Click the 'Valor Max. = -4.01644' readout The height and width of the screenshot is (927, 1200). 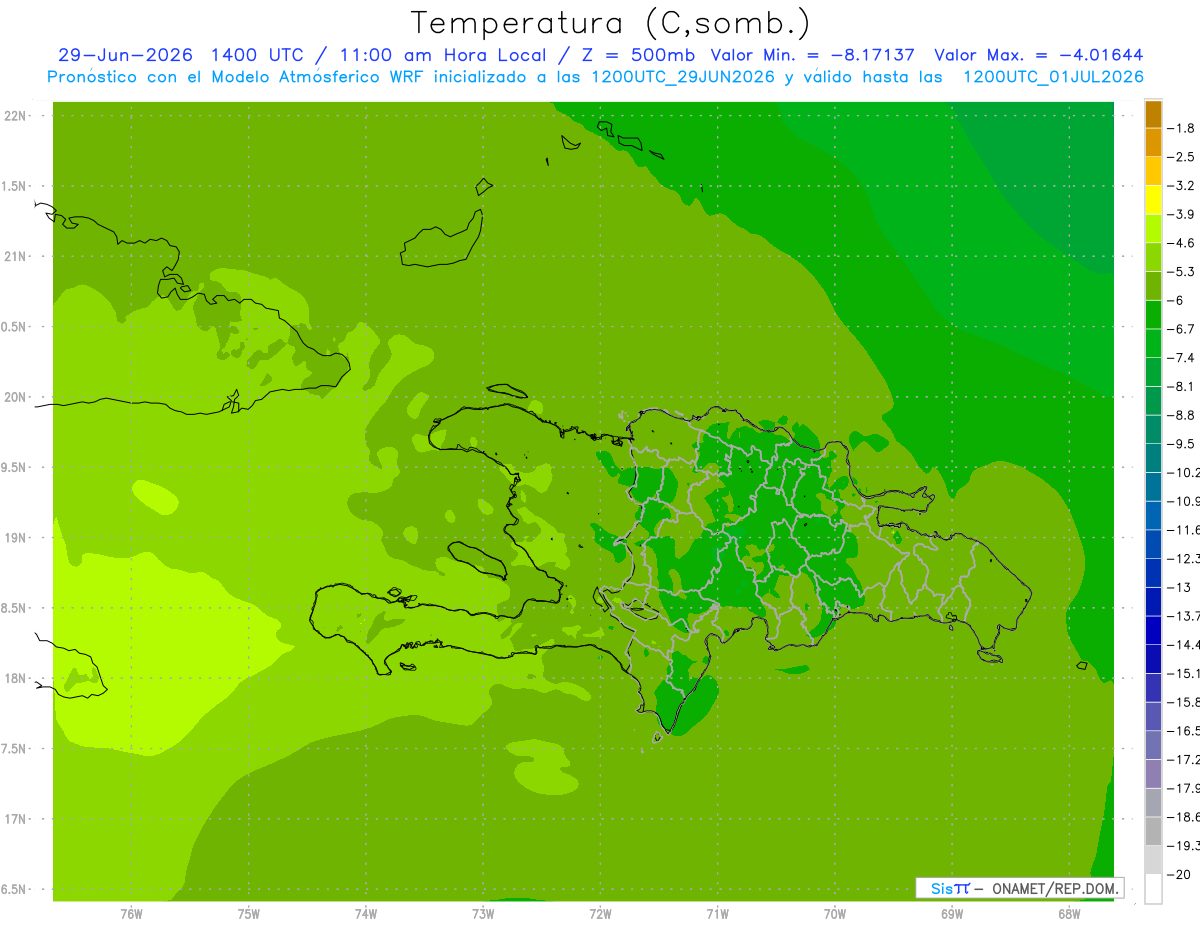click(1039, 55)
